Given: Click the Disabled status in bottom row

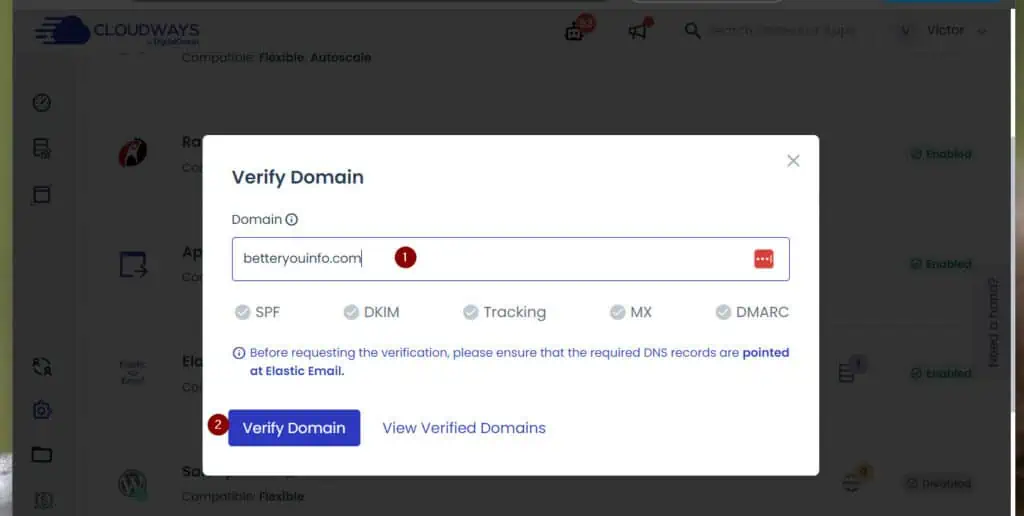Looking at the screenshot, I should tap(940, 483).
